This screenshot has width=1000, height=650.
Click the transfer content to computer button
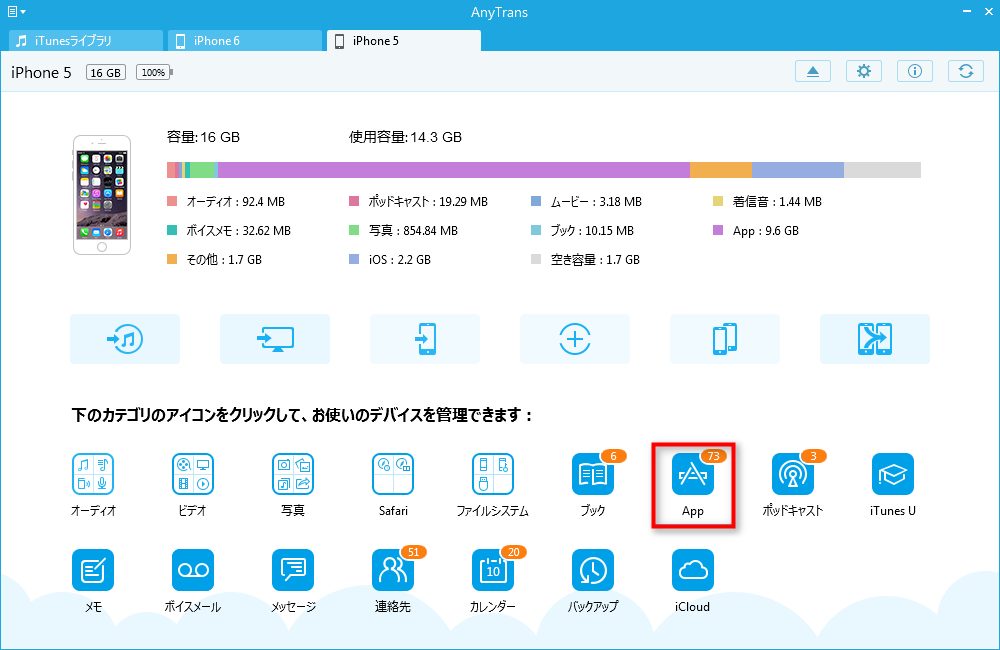[x=275, y=339]
